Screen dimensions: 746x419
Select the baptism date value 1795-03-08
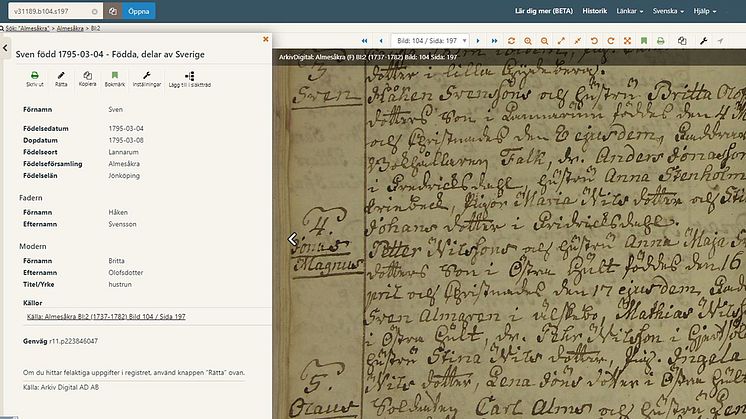coord(126,140)
